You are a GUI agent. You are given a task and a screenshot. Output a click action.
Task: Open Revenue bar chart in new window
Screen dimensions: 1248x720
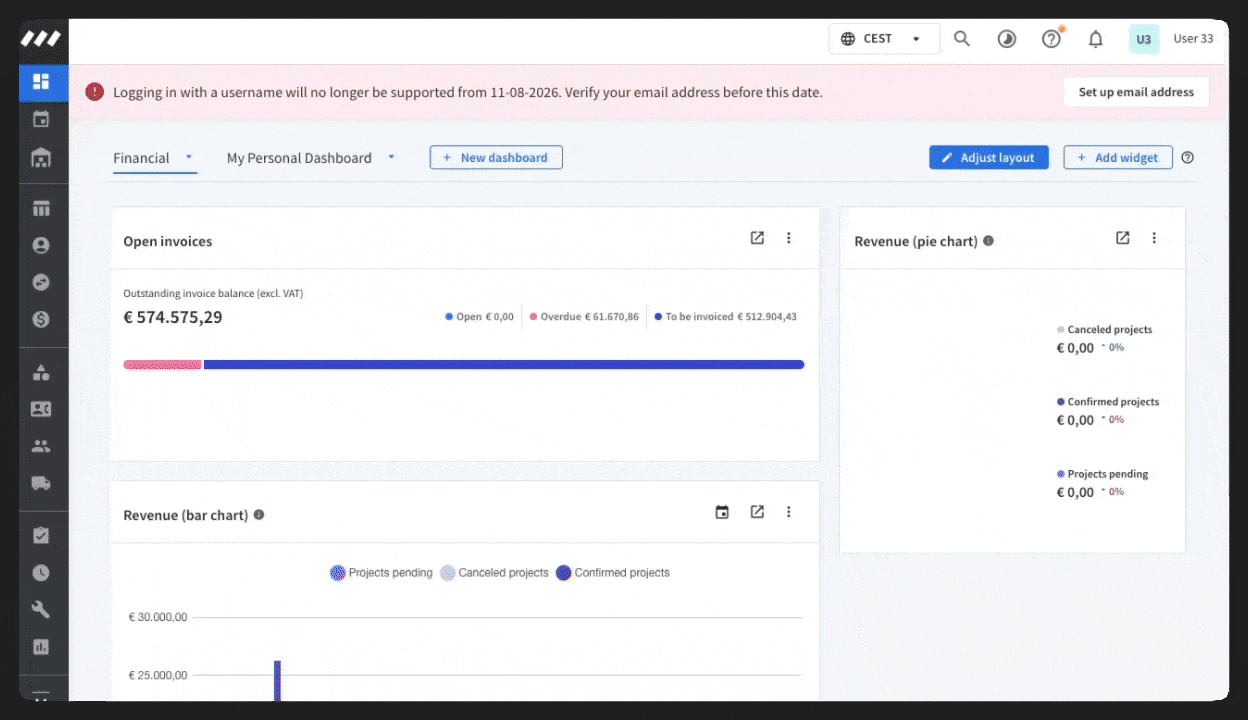[x=757, y=512]
